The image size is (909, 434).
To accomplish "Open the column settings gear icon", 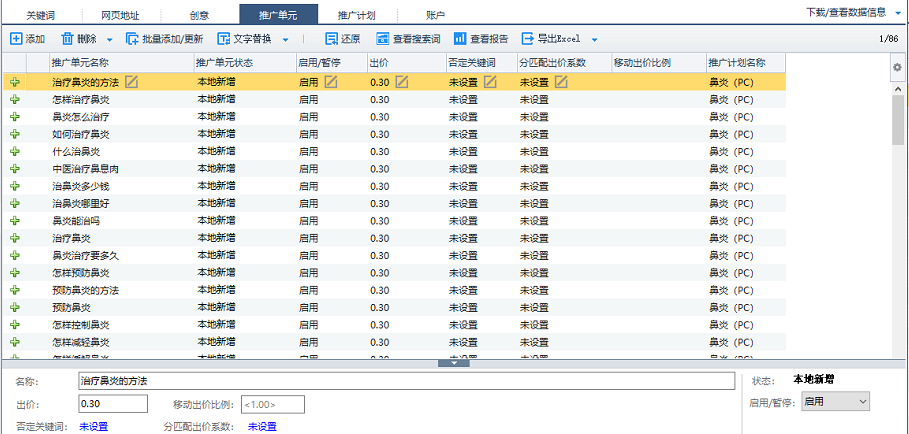I will [897, 67].
